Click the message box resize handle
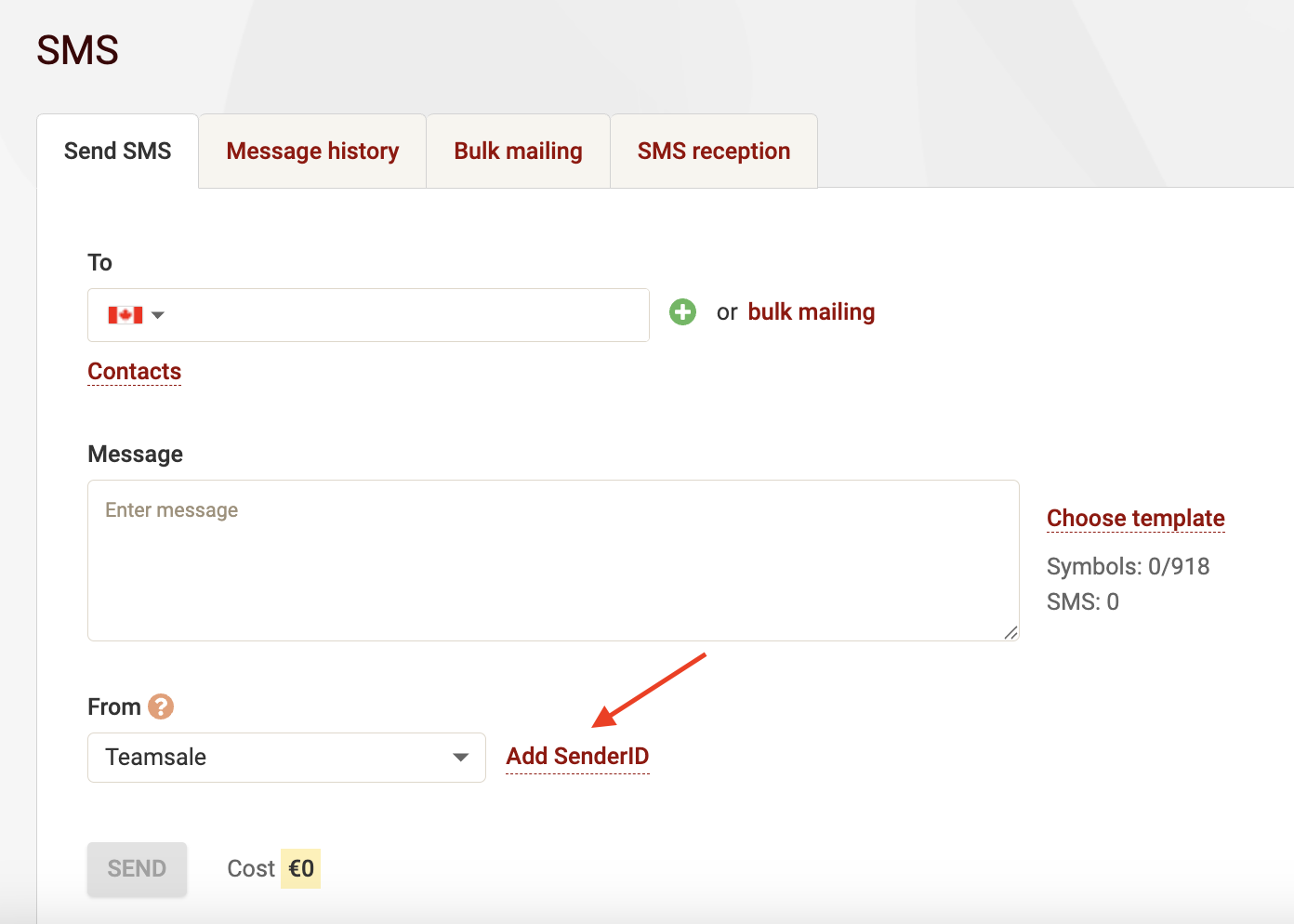Viewport: 1294px width, 924px height. (x=1010, y=632)
